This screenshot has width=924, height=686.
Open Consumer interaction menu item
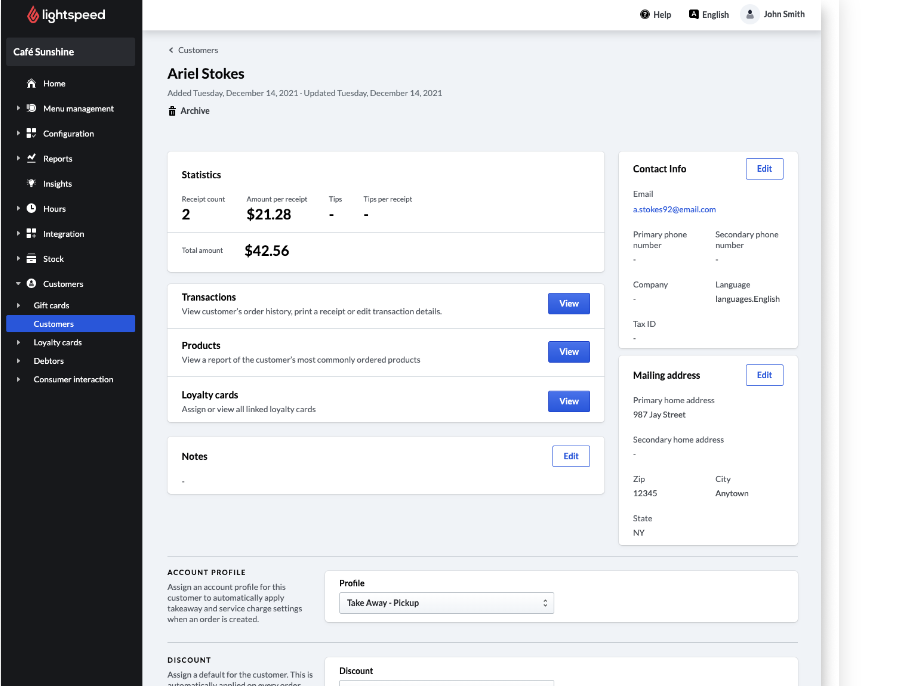coord(73,379)
